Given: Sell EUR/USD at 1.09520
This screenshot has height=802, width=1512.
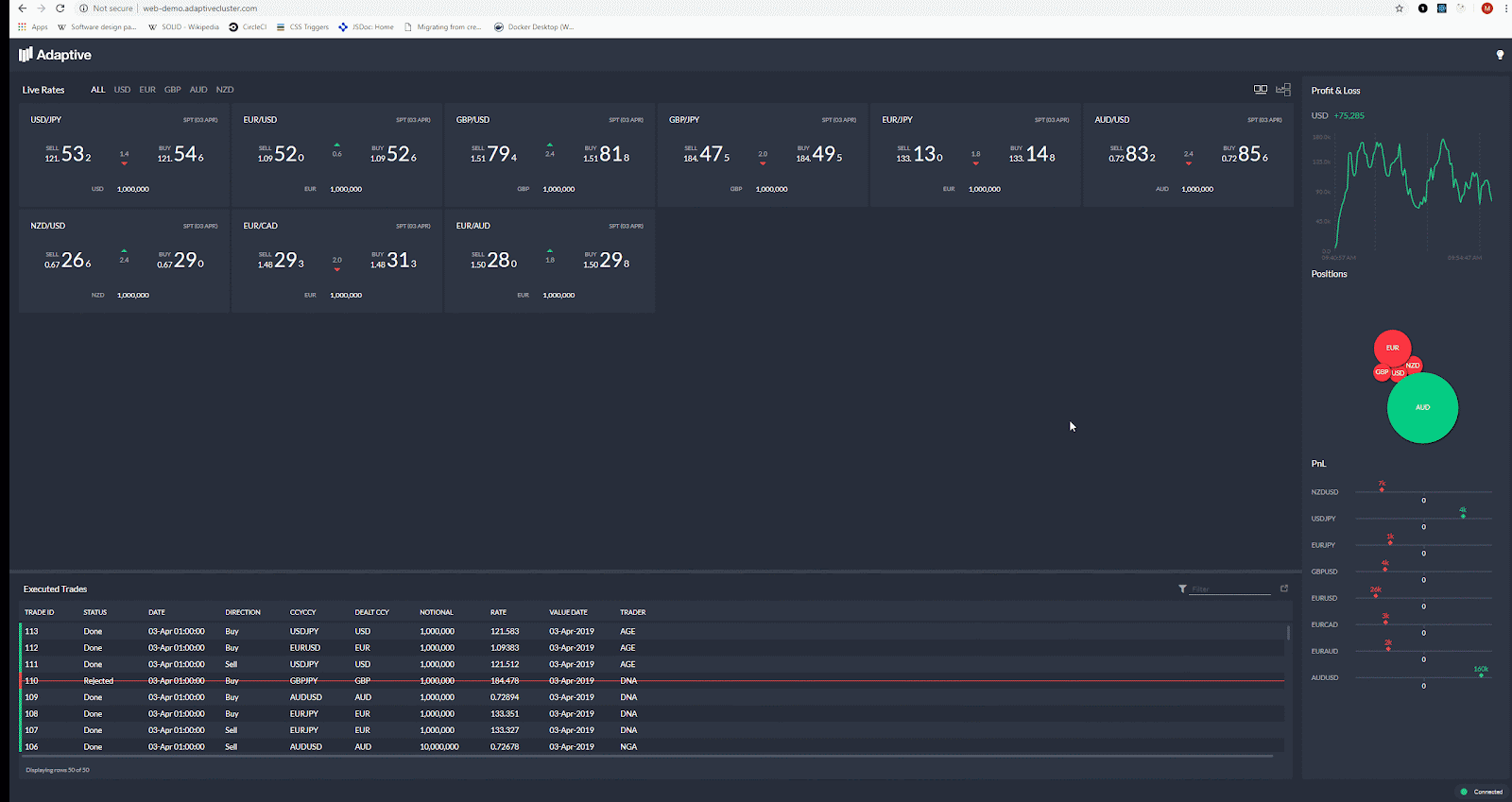Looking at the screenshot, I should click(x=281, y=154).
